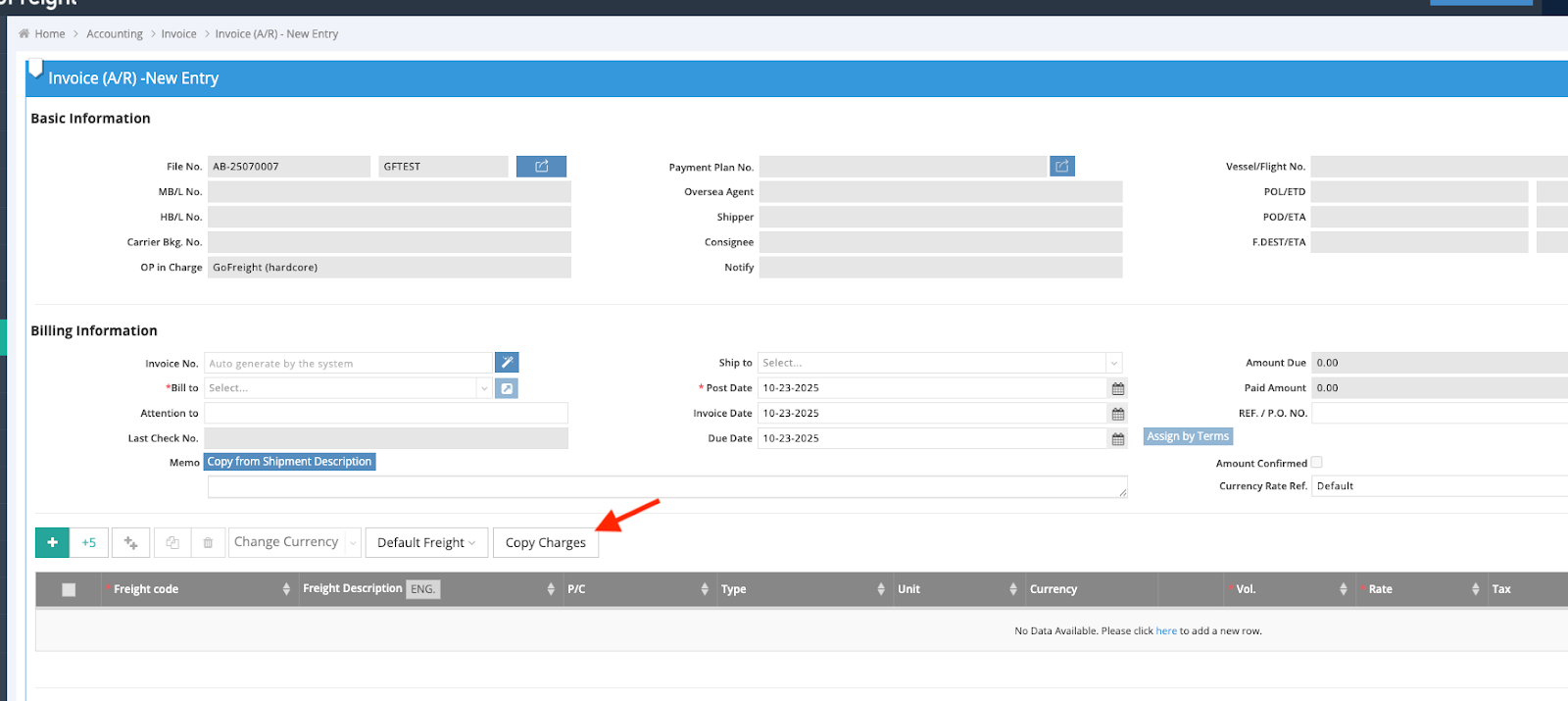Click the open-file icon next to File No.

pyautogui.click(x=541, y=167)
